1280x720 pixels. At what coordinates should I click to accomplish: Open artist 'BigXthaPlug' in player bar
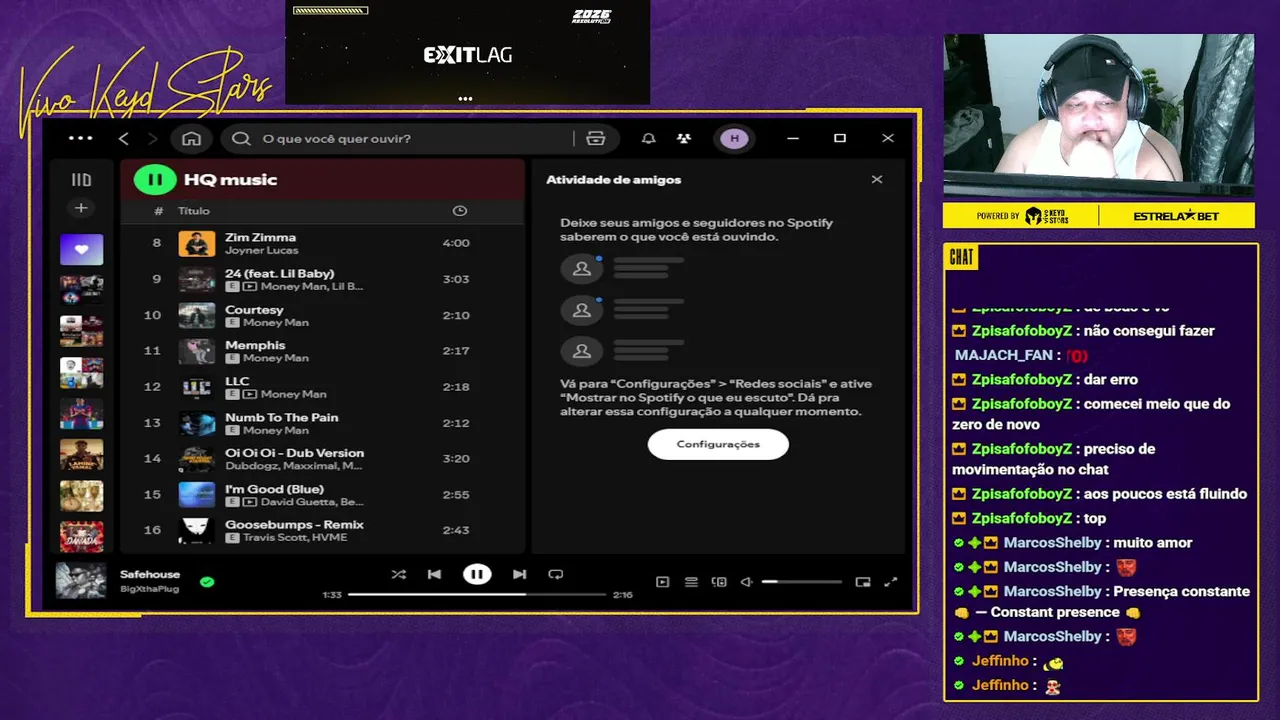148,589
